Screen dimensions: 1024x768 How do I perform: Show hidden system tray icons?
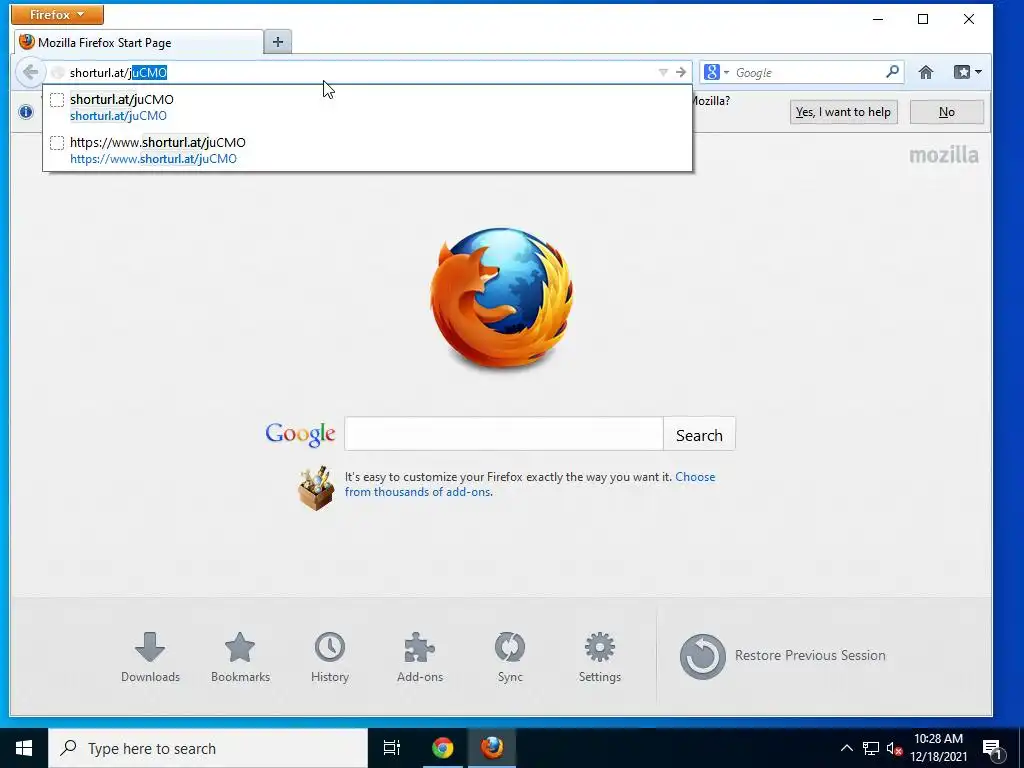click(x=846, y=748)
